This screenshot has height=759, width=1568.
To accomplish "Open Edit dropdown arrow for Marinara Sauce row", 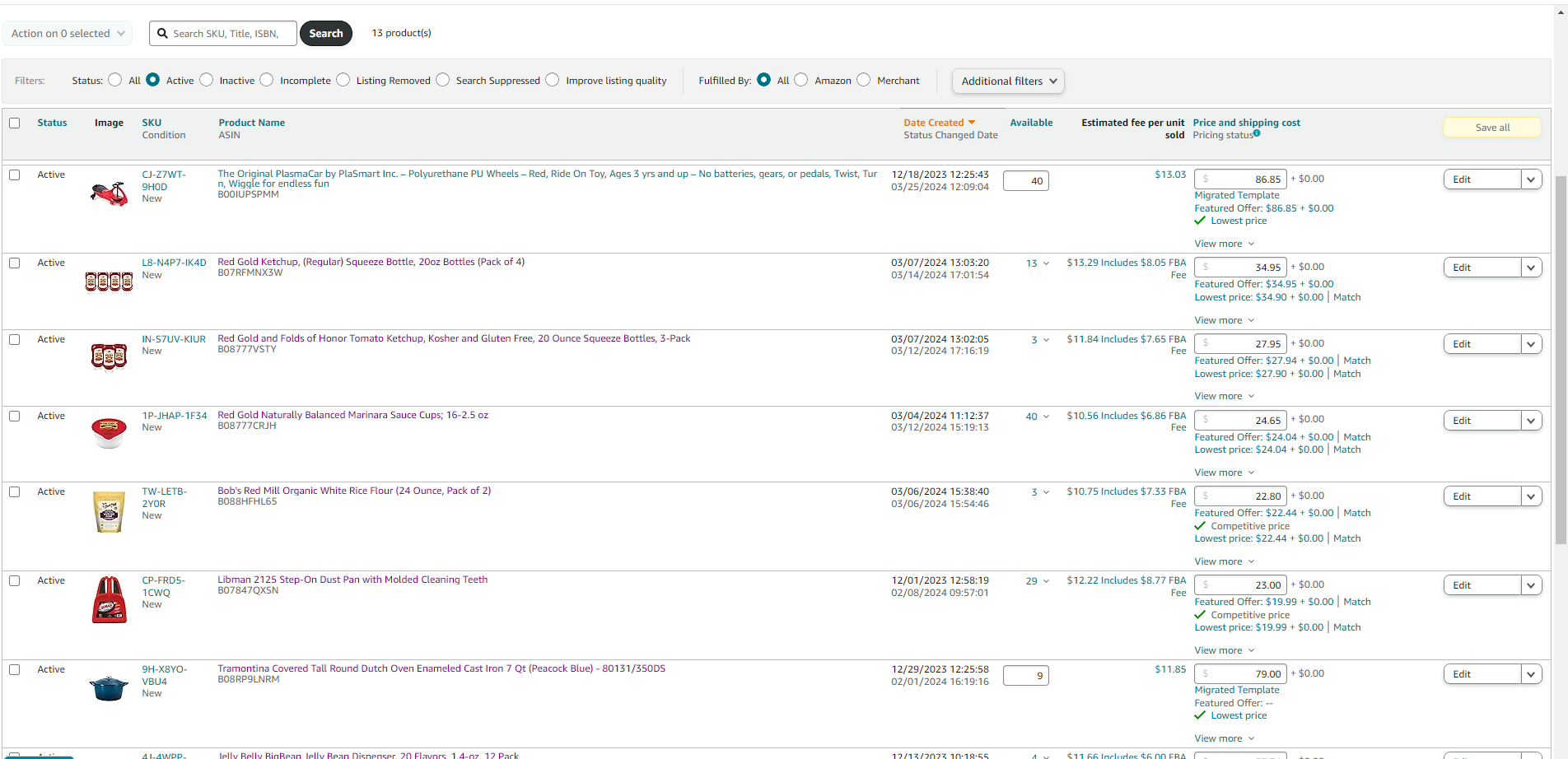I will (1531, 421).
